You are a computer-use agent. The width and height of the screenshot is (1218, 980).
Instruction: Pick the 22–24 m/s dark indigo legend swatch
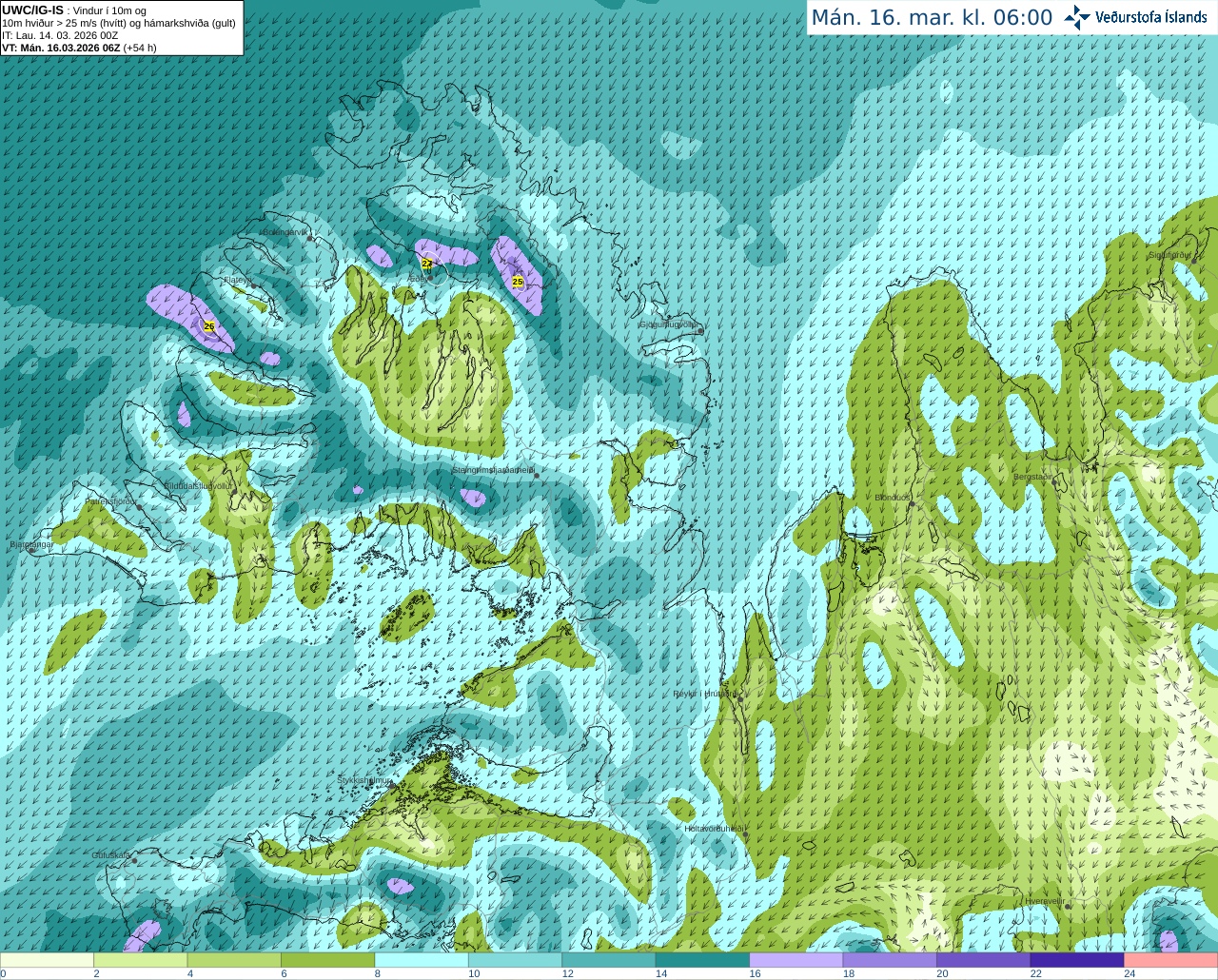point(1077,960)
